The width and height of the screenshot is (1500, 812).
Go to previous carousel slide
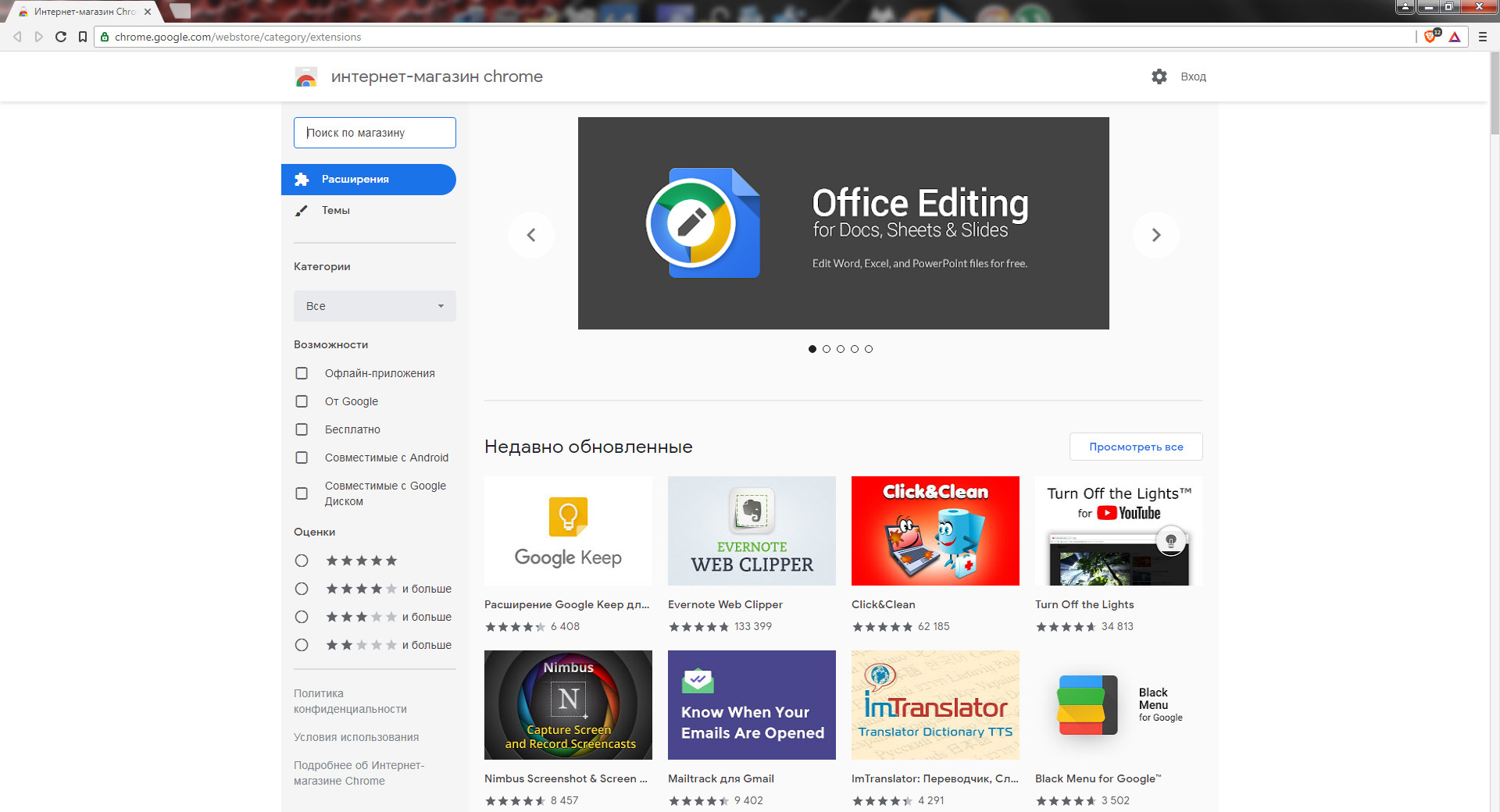(531, 235)
